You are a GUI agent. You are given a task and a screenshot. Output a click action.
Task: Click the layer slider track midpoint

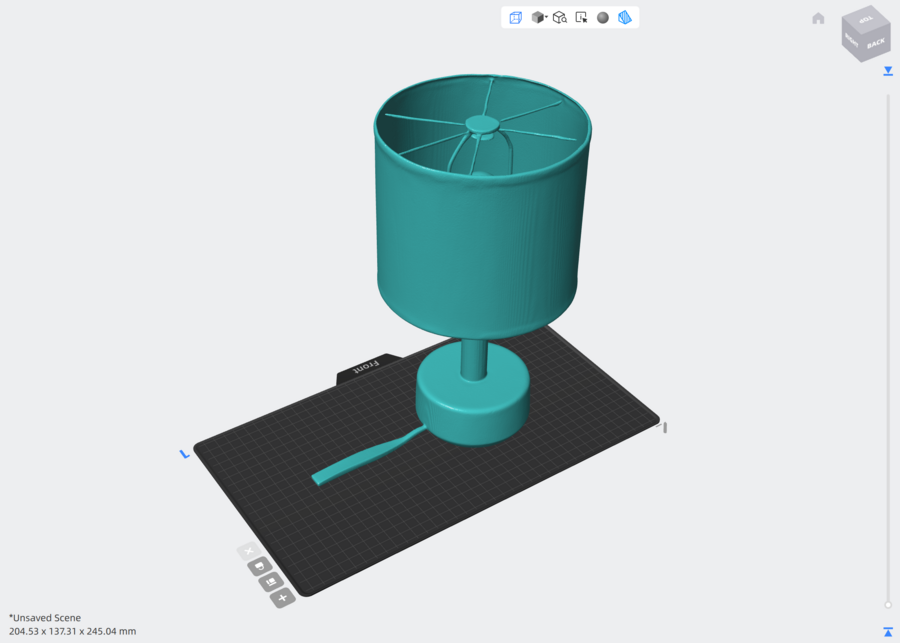tap(888, 349)
